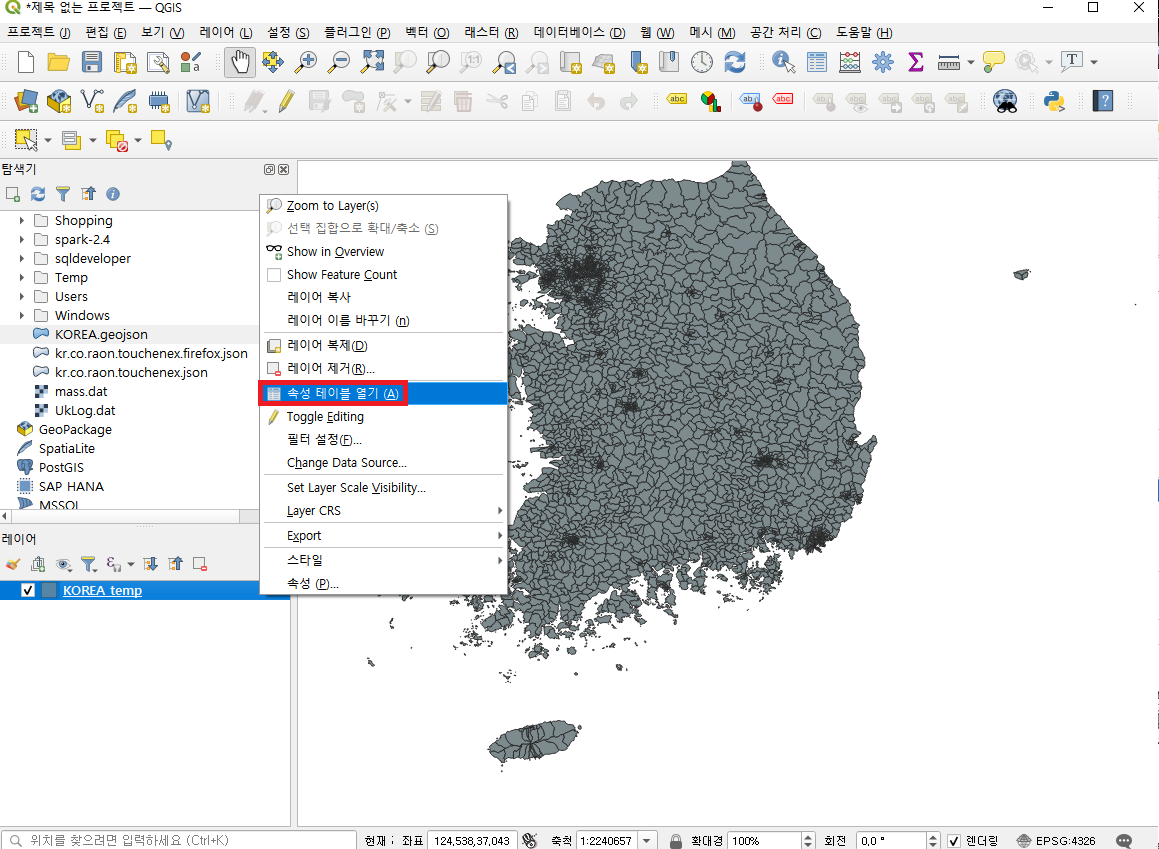Open the scale dropdown arrow
The image size is (1159, 849).
tap(647, 841)
